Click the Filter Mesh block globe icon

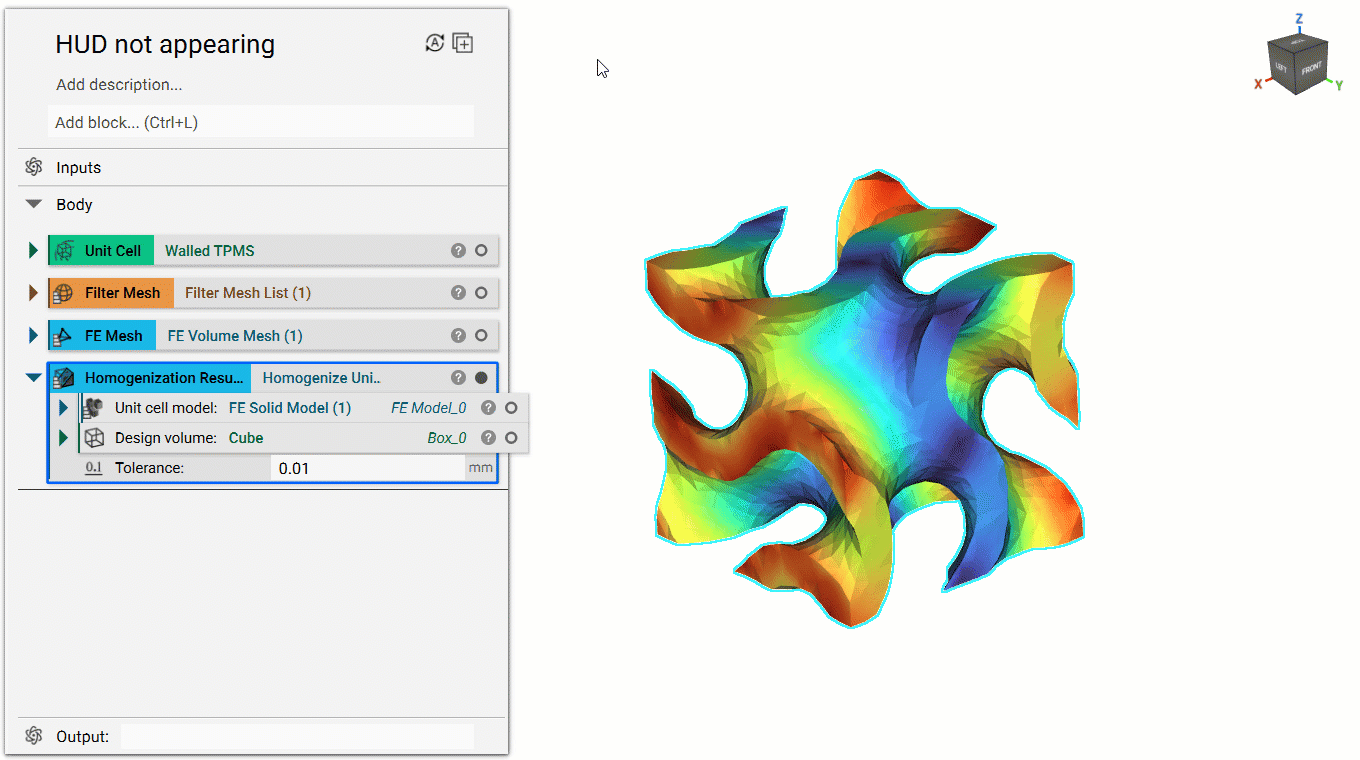click(x=65, y=293)
